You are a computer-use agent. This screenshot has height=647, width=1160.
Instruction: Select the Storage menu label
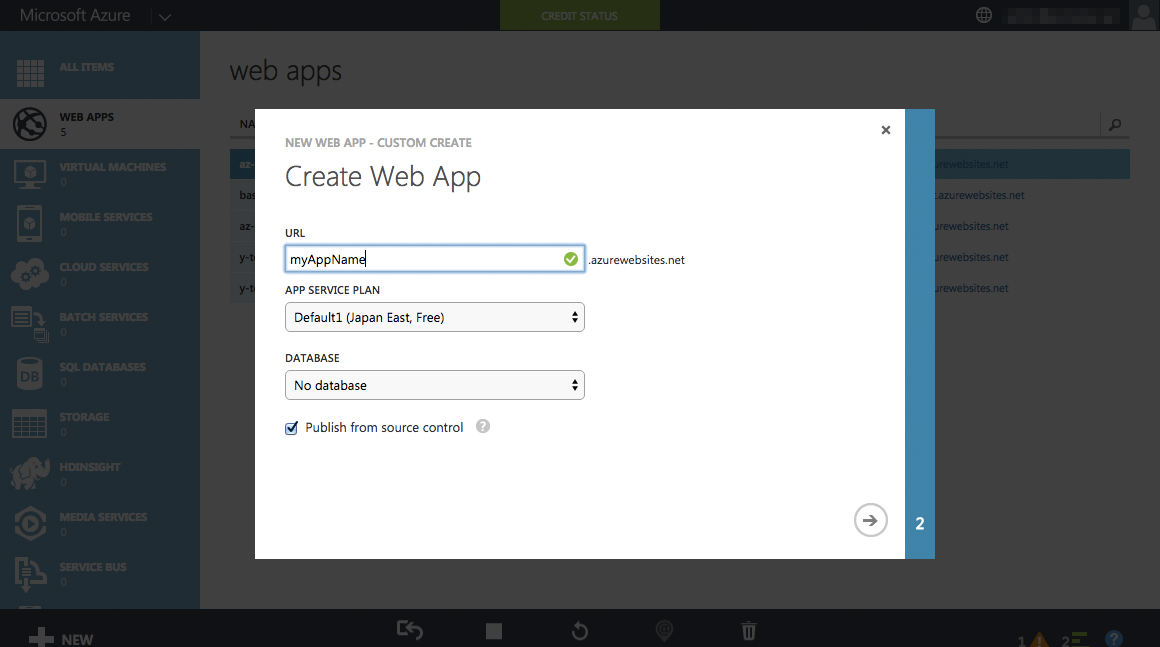point(84,417)
